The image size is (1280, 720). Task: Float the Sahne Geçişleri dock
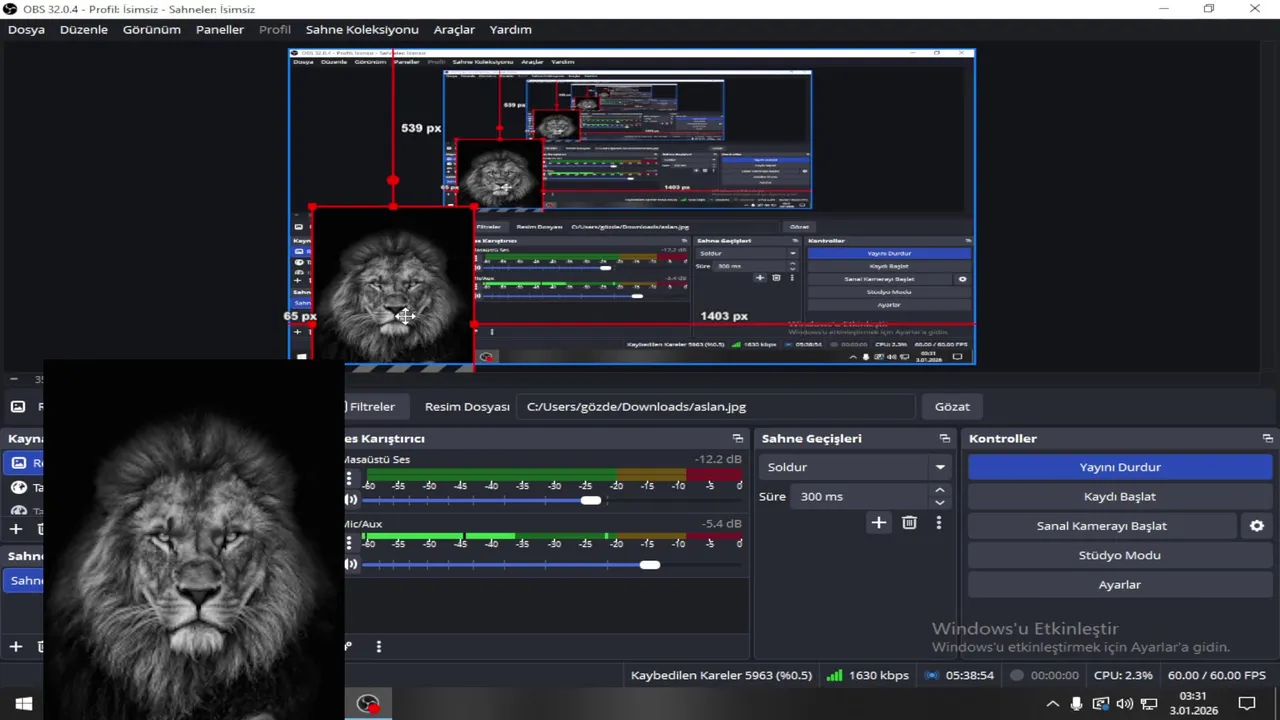(944, 439)
